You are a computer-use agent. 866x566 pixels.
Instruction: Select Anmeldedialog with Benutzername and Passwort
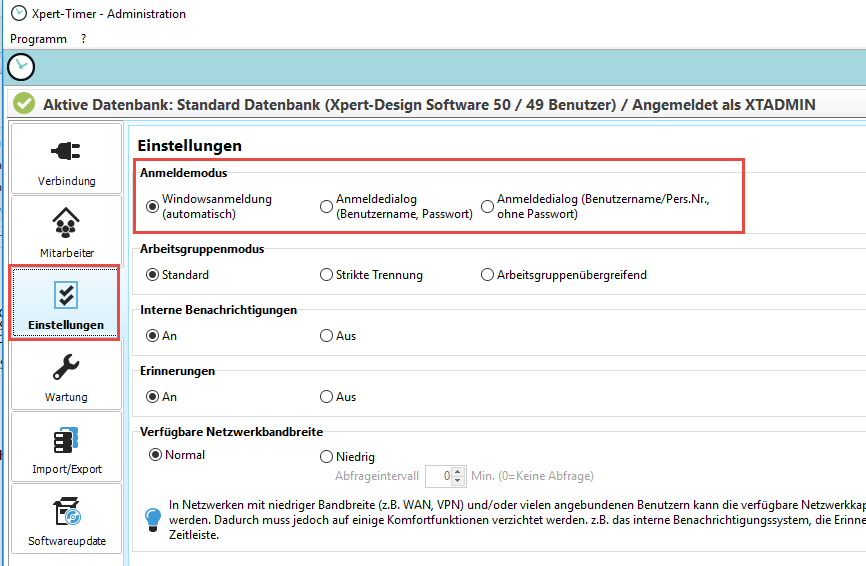[x=326, y=206]
